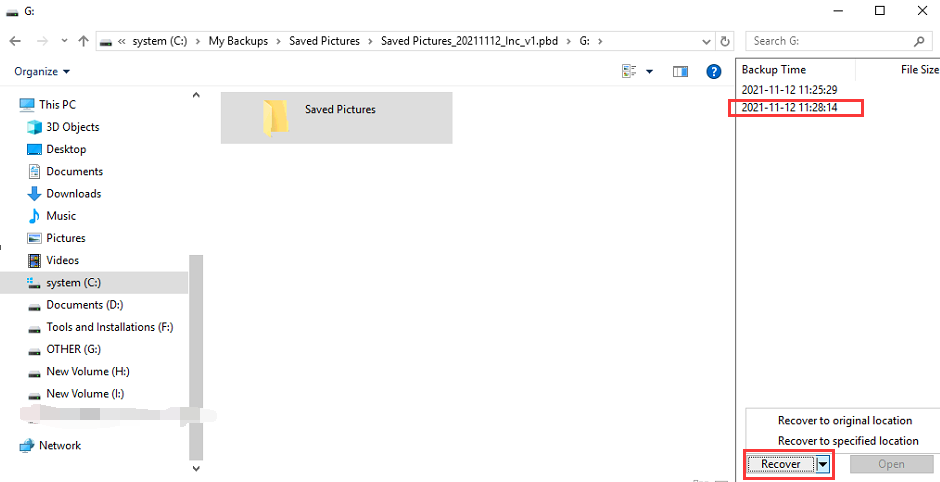Navigate to system (C:) in breadcrumb
This screenshot has width=940, height=482.
tap(159, 41)
